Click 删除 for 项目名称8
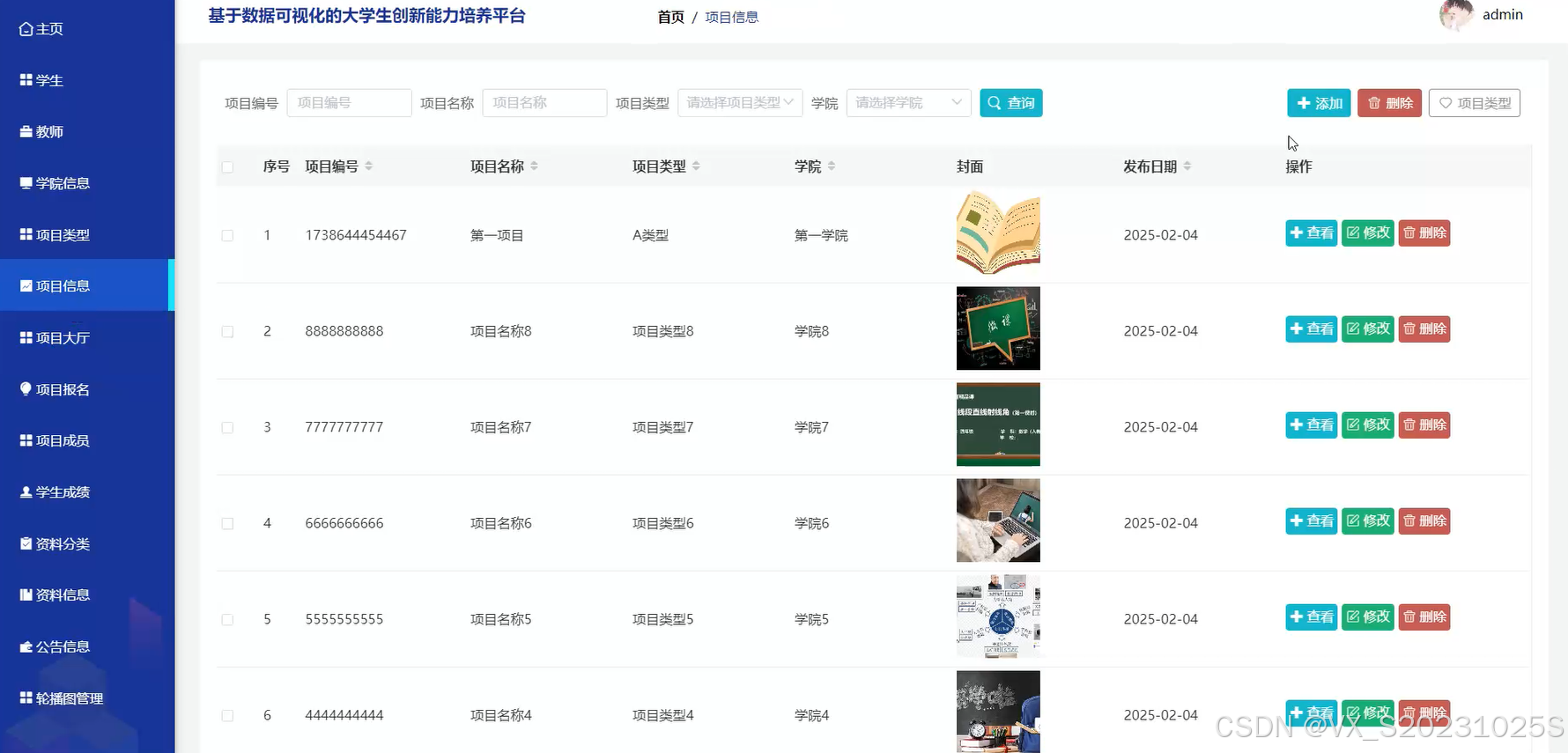 click(x=1424, y=329)
